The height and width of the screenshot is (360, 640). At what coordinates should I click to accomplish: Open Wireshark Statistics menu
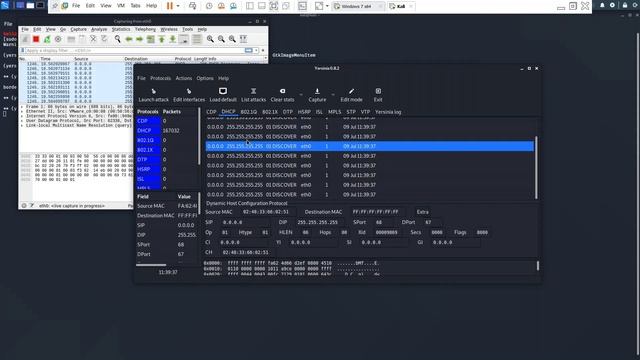click(121, 29)
